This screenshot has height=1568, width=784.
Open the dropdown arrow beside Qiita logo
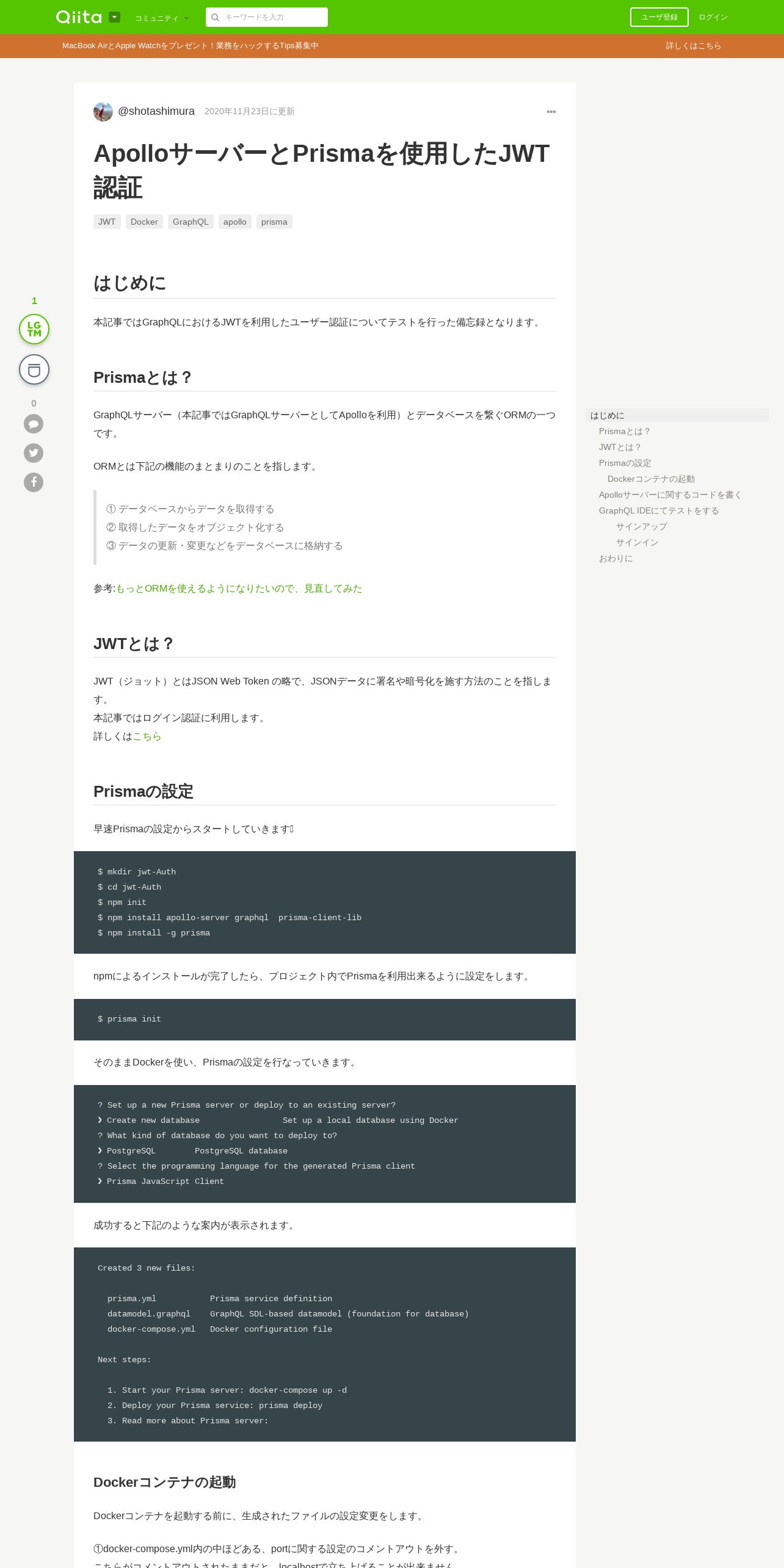click(x=114, y=17)
